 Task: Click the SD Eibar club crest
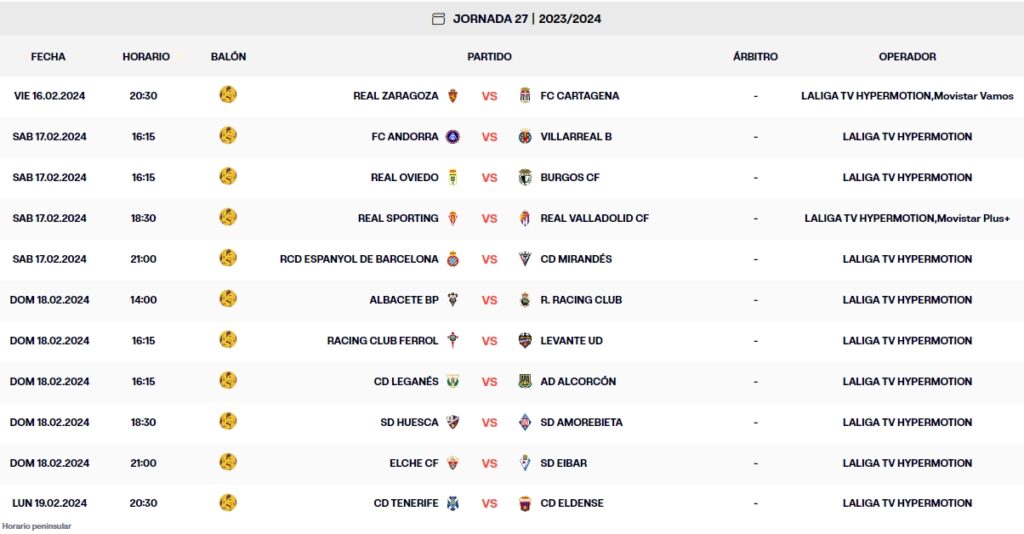coord(524,463)
